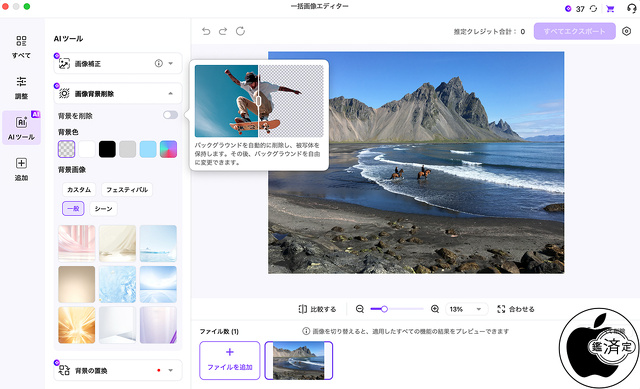
Task: Select the cream fabric background thumbnail
Action: 118,243
